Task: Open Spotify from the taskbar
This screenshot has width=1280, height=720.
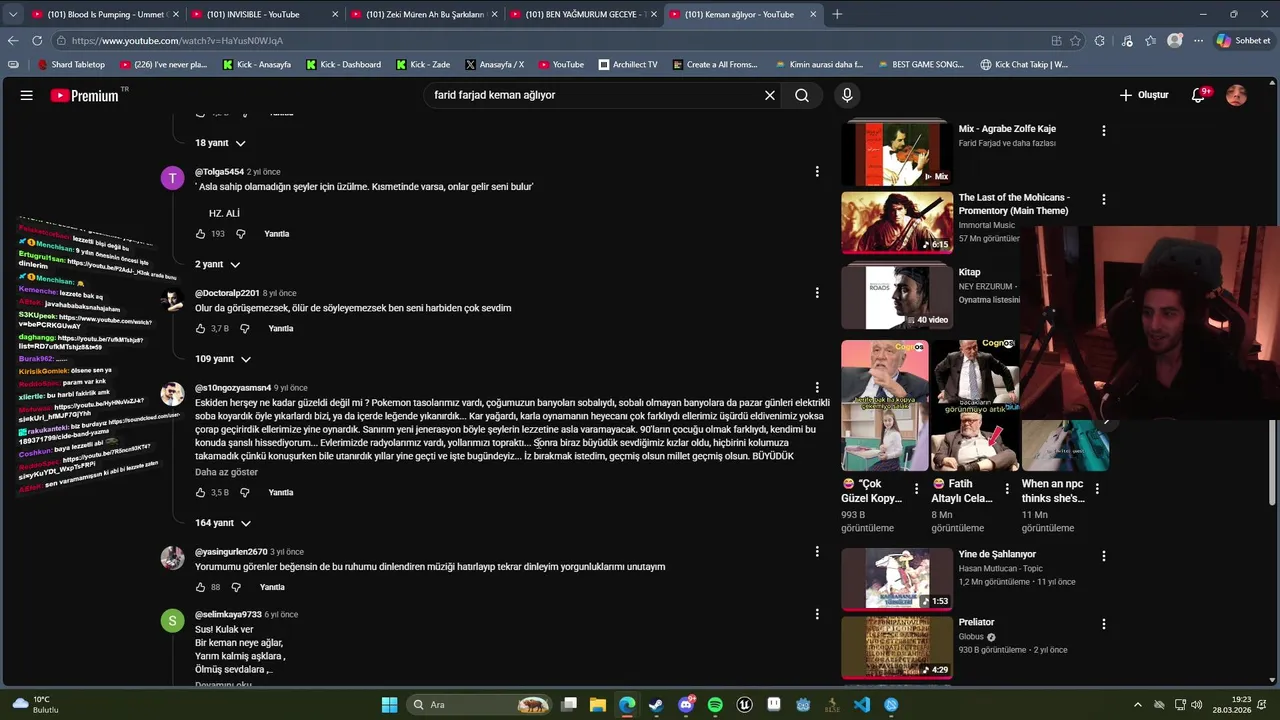Action: tap(715, 705)
